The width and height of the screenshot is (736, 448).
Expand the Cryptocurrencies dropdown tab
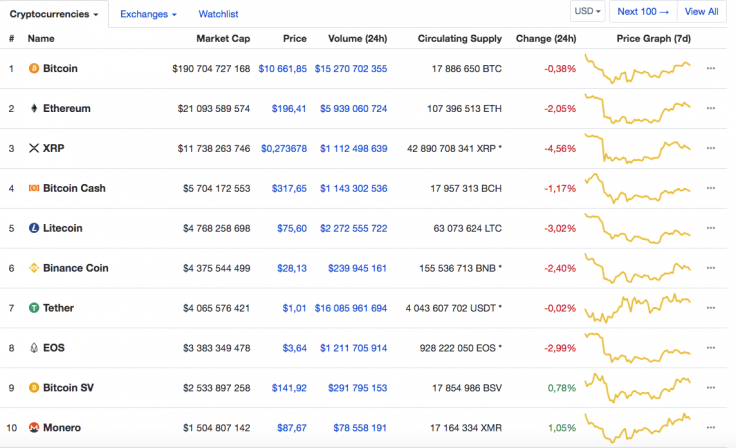[x=54, y=14]
